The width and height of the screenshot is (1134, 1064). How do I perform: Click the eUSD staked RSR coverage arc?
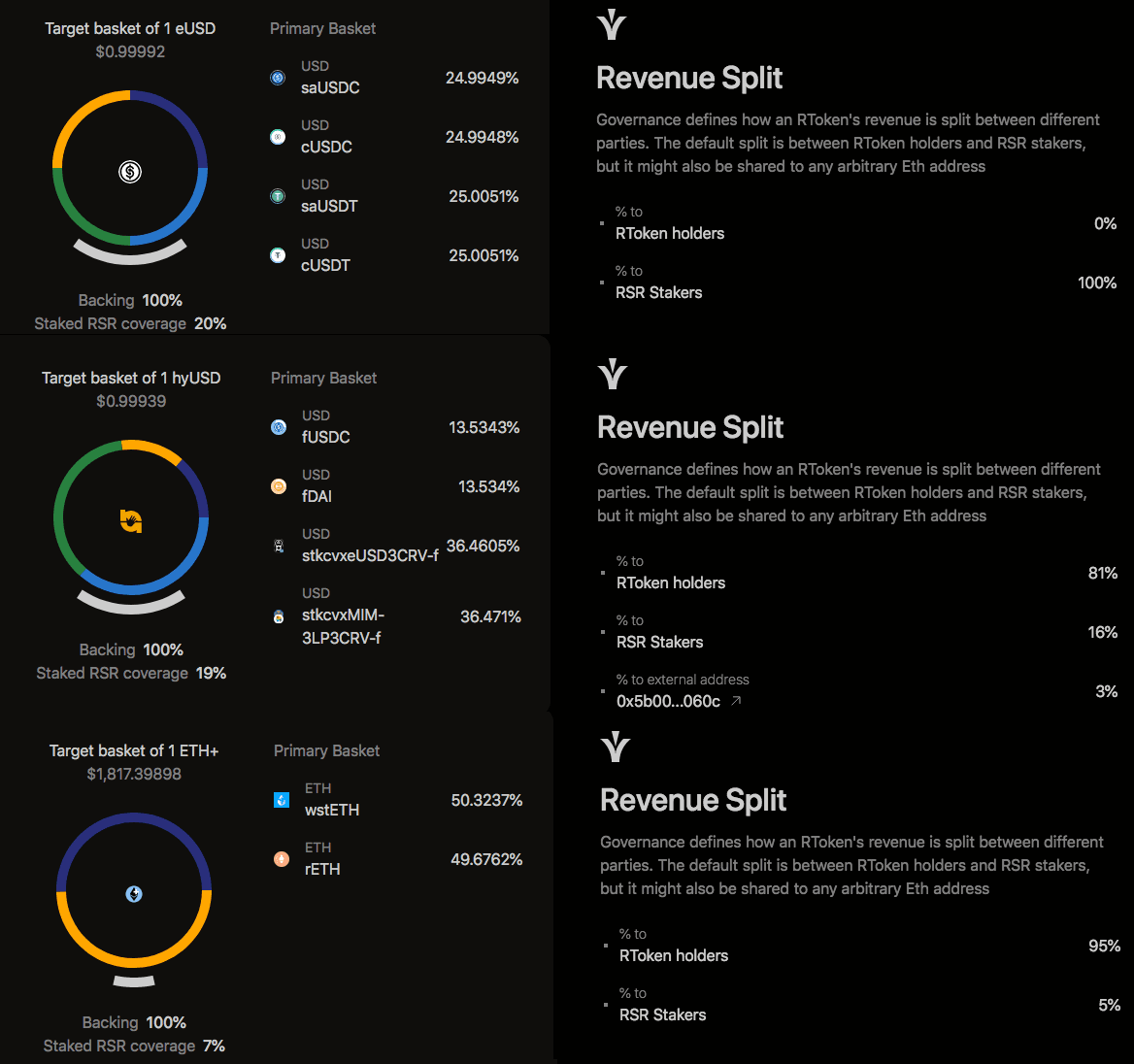point(130,258)
